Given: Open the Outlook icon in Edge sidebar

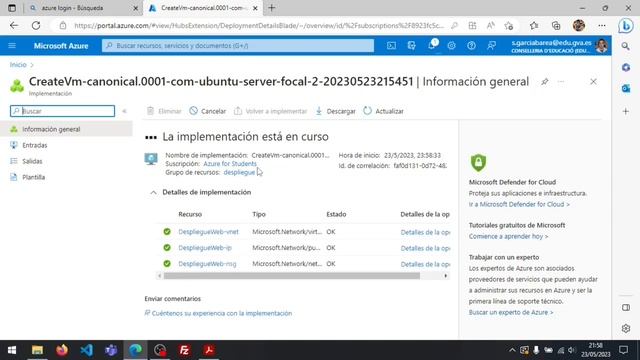Looking at the screenshot, I should (625, 89).
